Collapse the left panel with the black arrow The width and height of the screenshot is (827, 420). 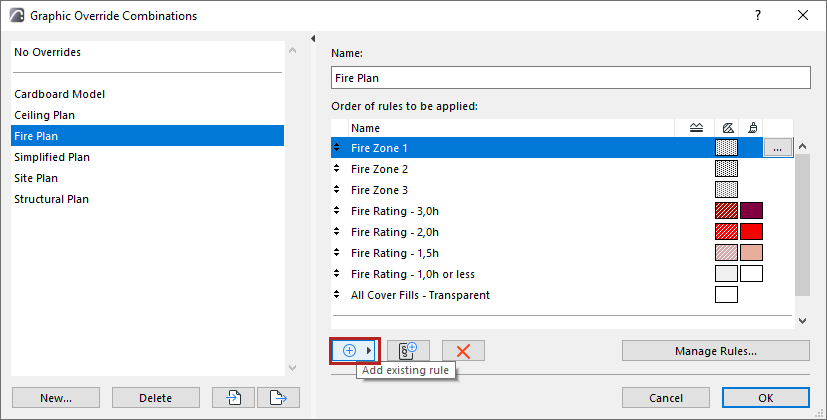[313, 39]
